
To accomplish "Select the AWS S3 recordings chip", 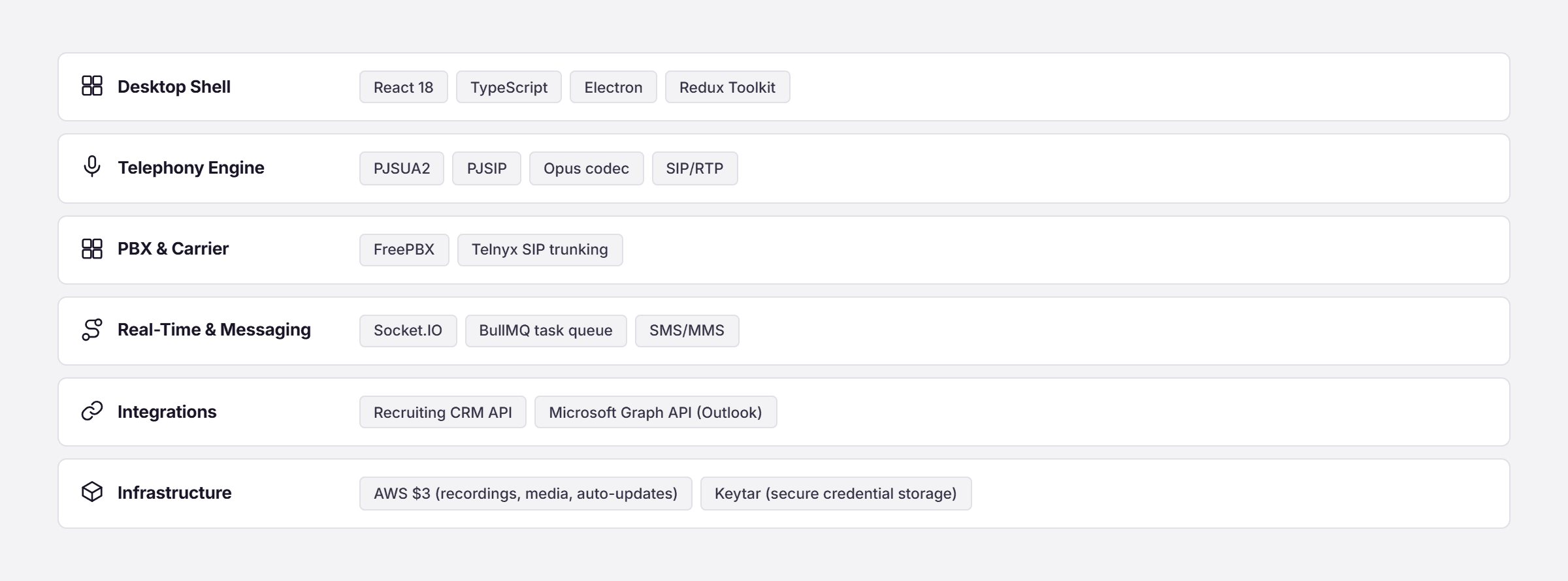I will [526, 494].
